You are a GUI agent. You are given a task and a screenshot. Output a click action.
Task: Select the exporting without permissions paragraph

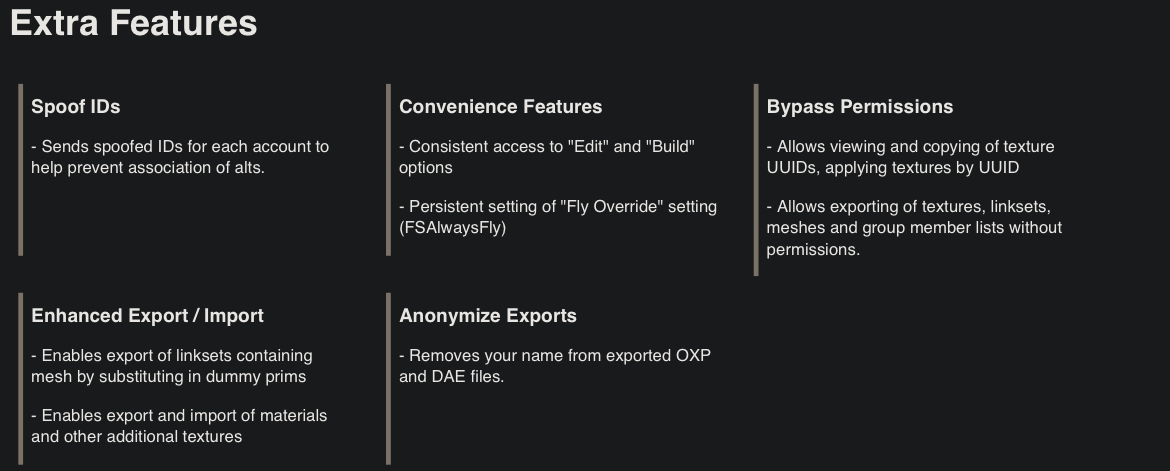click(914, 228)
